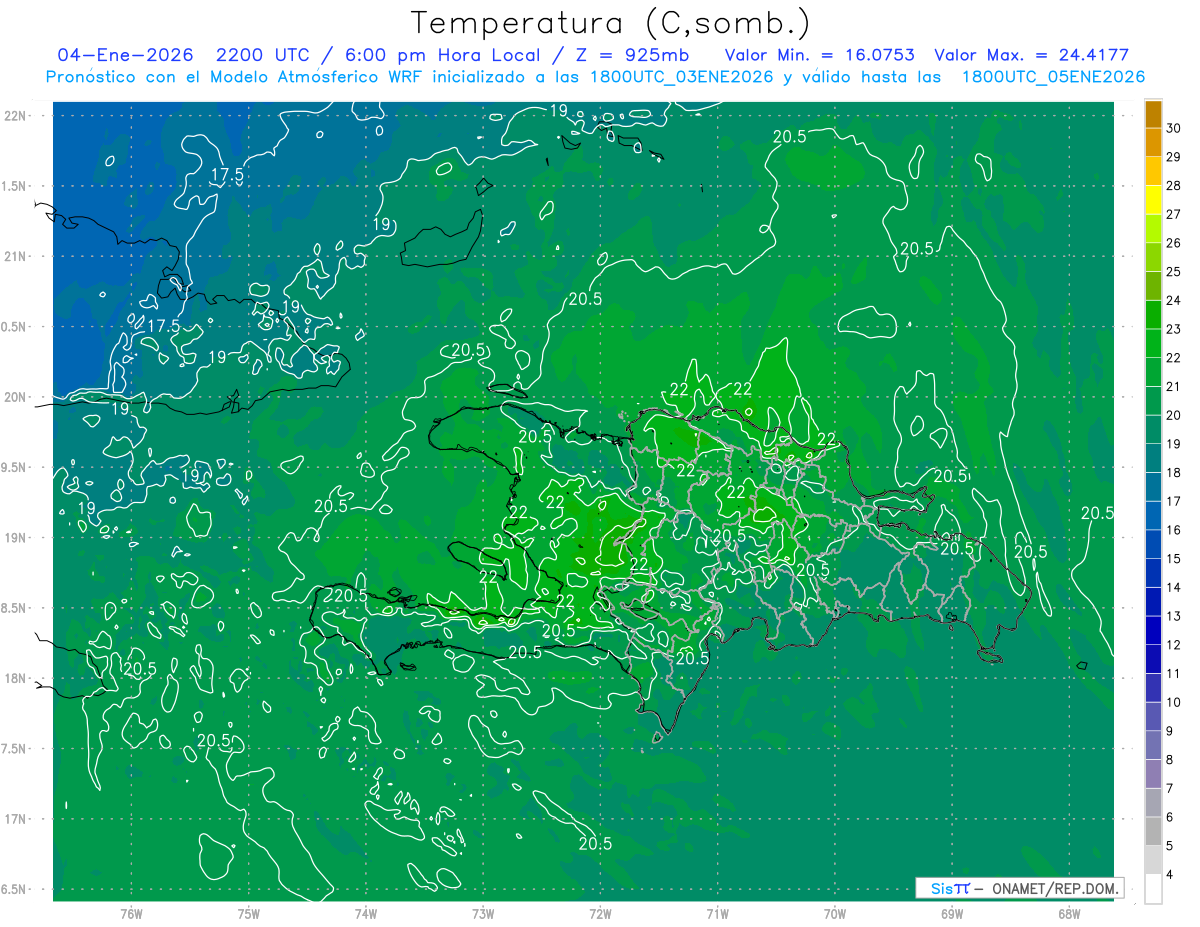Viewport: 1200px width, 927px height.
Task: Click color scale label "23"
Action: click(x=1174, y=329)
